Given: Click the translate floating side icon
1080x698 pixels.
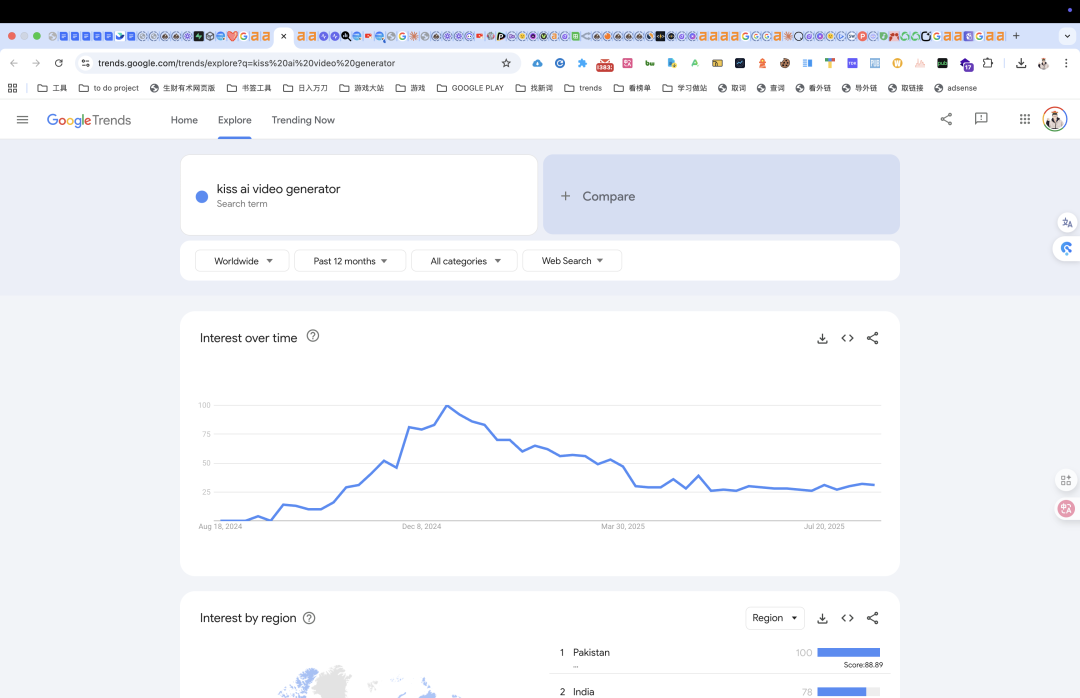Looking at the screenshot, I should point(1067,223).
